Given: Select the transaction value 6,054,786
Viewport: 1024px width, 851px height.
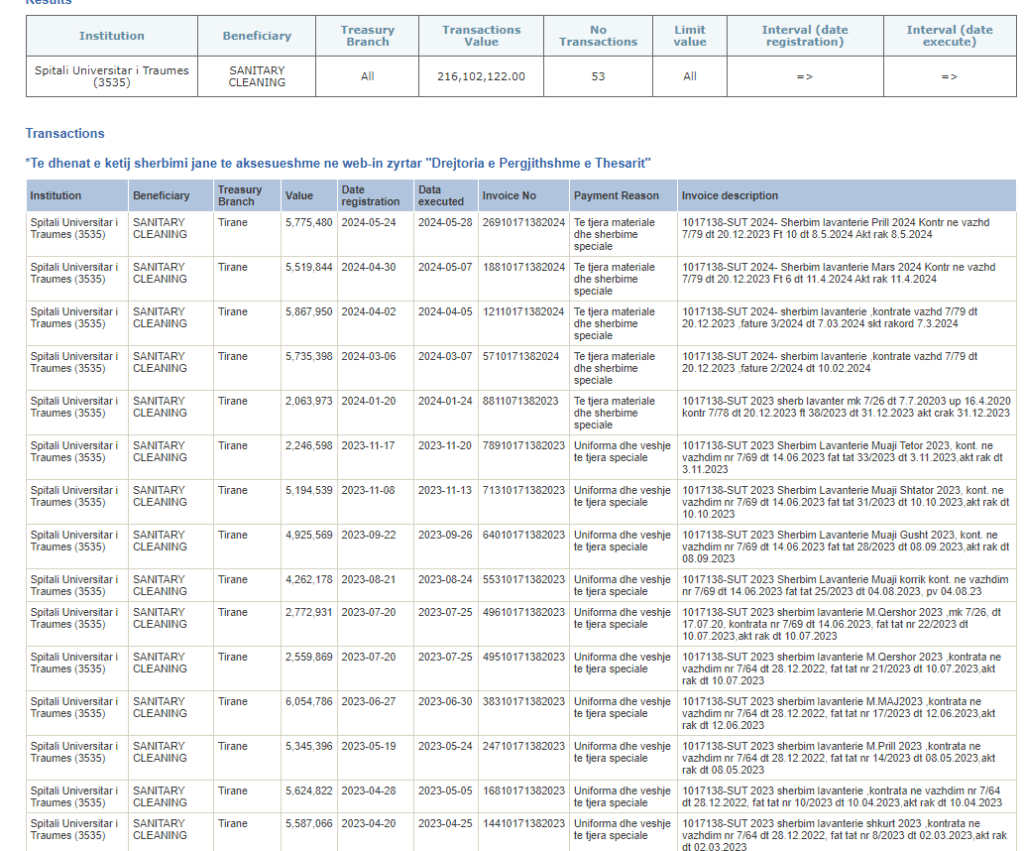Looking at the screenshot, I should [x=308, y=702].
